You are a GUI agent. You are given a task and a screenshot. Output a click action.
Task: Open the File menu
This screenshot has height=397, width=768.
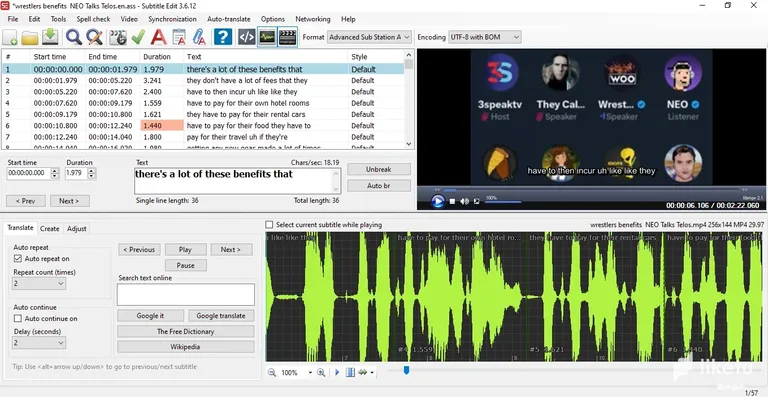pyautogui.click(x=13, y=19)
